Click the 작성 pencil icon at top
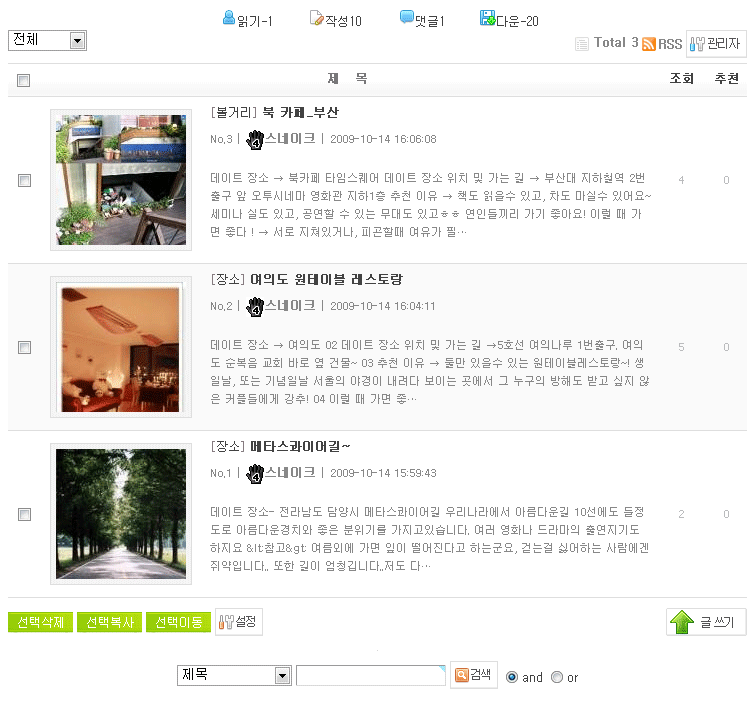Image resolution: width=754 pixels, height=708 pixels. (x=316, y=18)
